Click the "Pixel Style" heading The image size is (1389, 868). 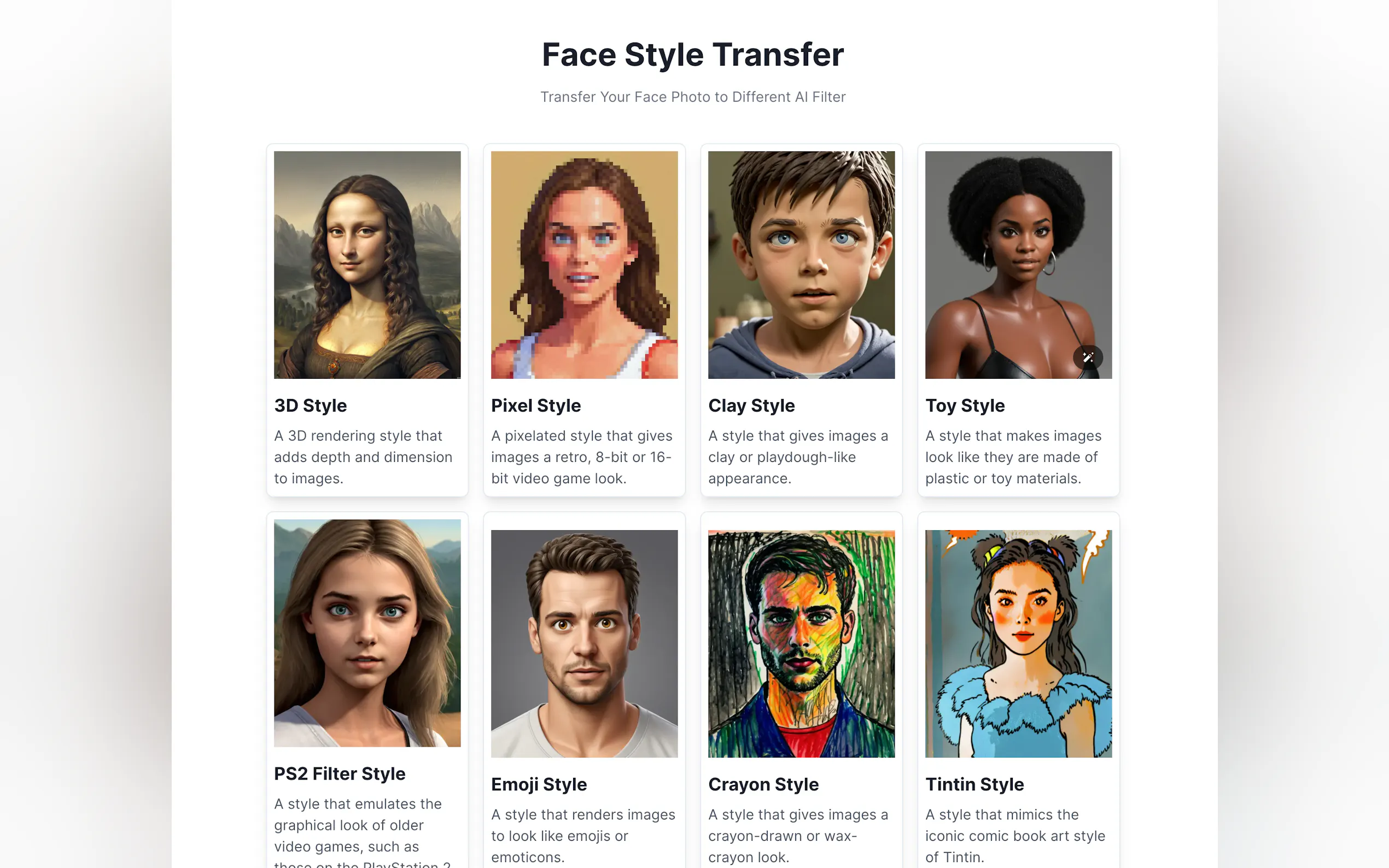(536, 405)
